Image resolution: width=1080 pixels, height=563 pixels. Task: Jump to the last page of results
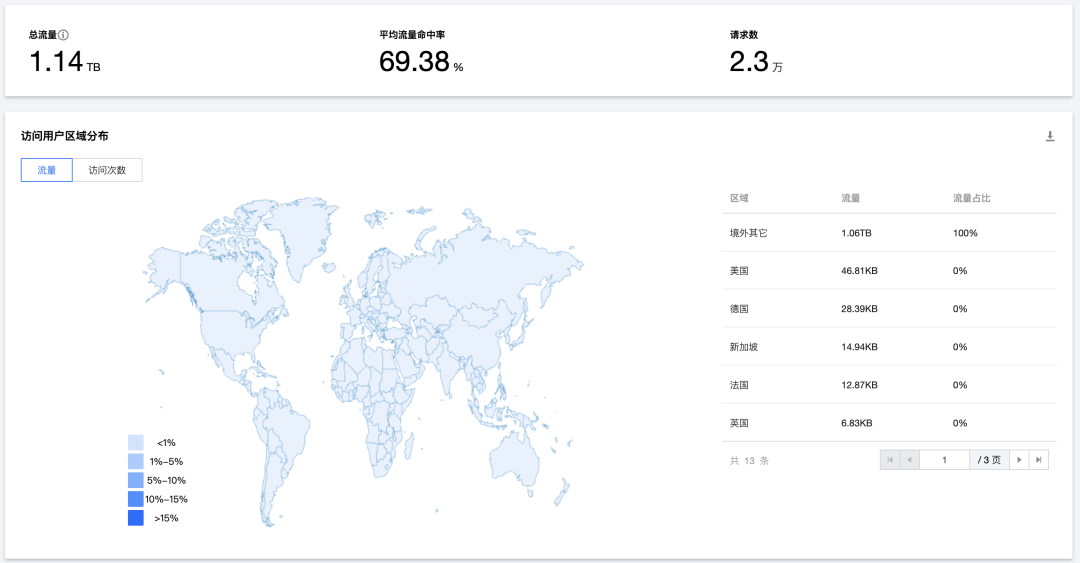pos(1039,460)
